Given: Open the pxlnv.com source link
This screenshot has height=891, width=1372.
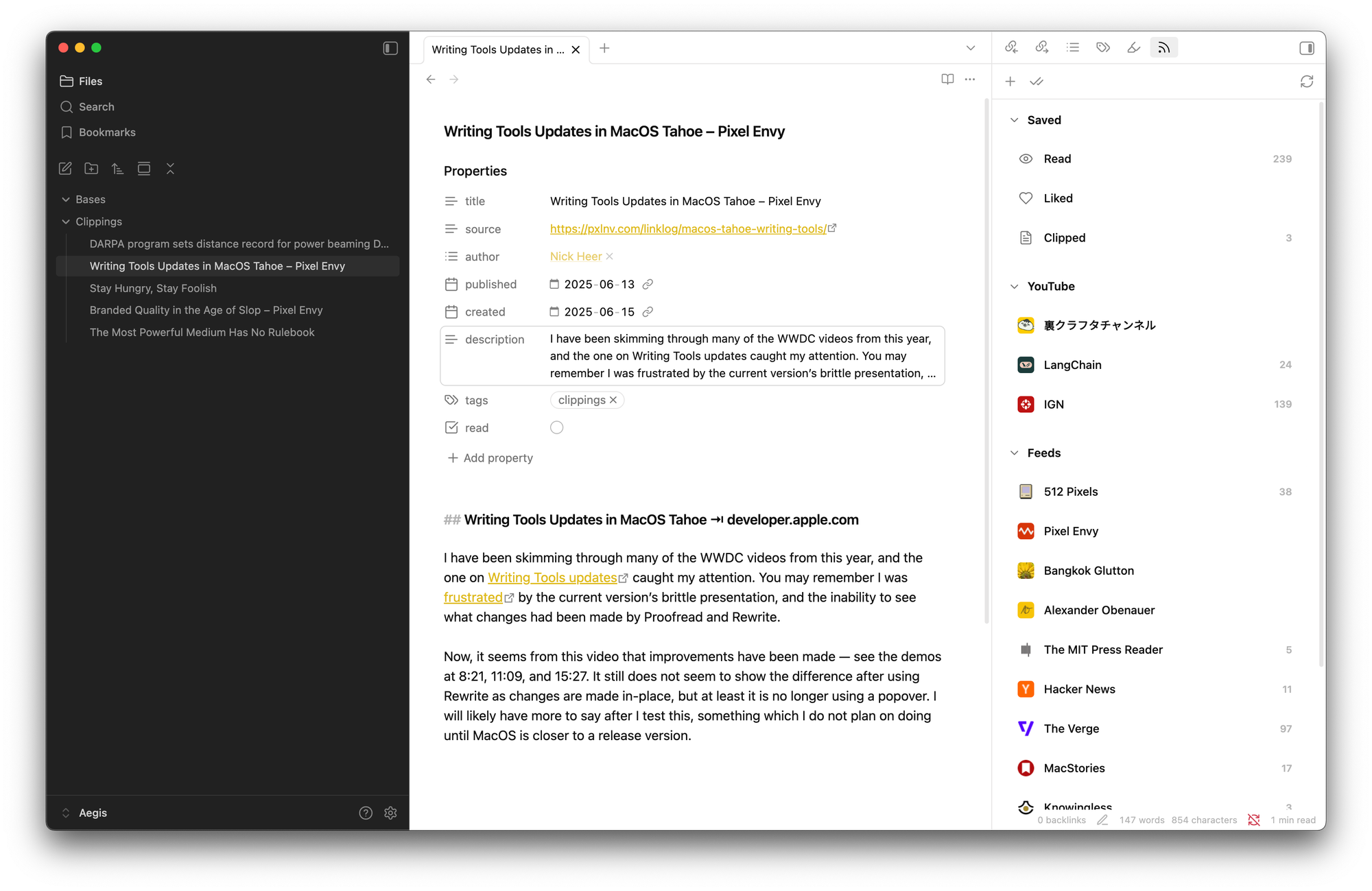Looking at the screenshot, I should (687, 229).
